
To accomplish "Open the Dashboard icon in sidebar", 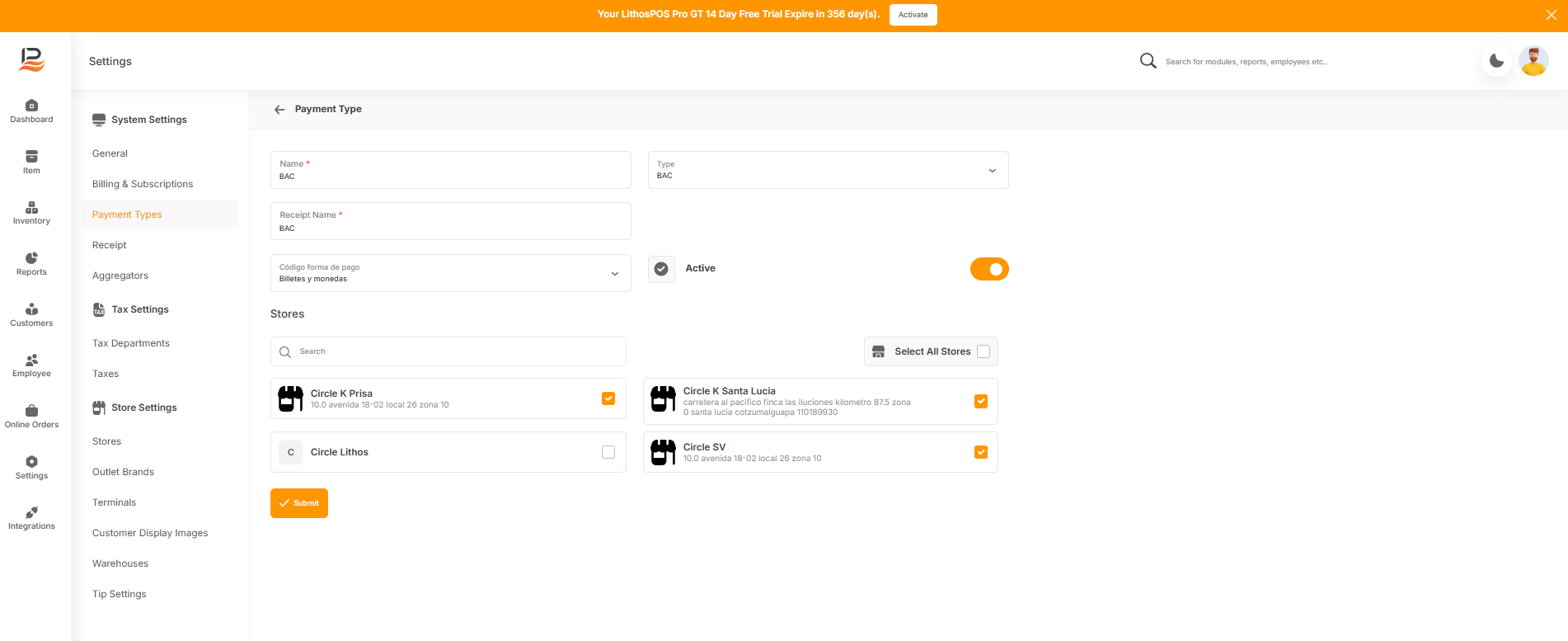I will tap(31, 106).
